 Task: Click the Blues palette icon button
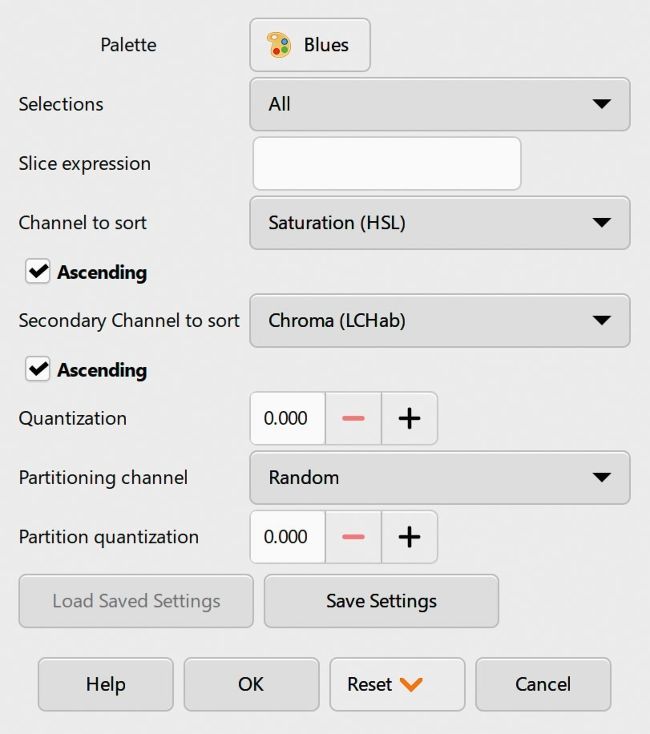(310, 45)
